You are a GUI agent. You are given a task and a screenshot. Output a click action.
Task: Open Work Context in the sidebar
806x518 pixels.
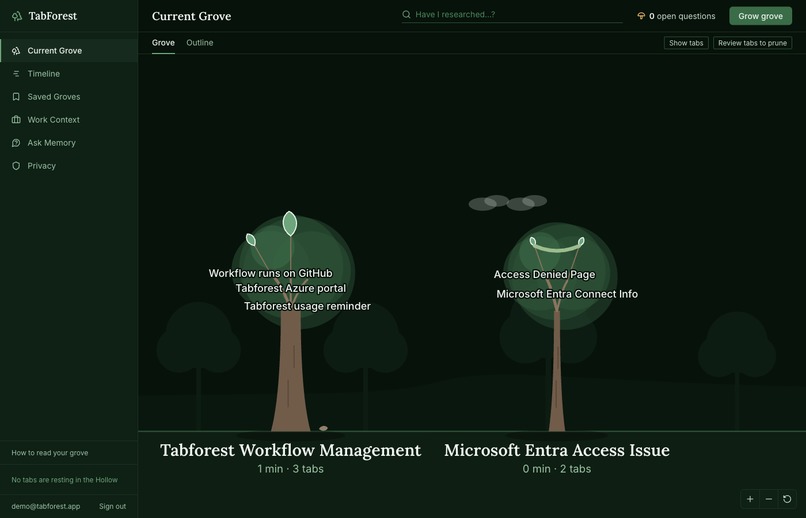pos(69,120)
